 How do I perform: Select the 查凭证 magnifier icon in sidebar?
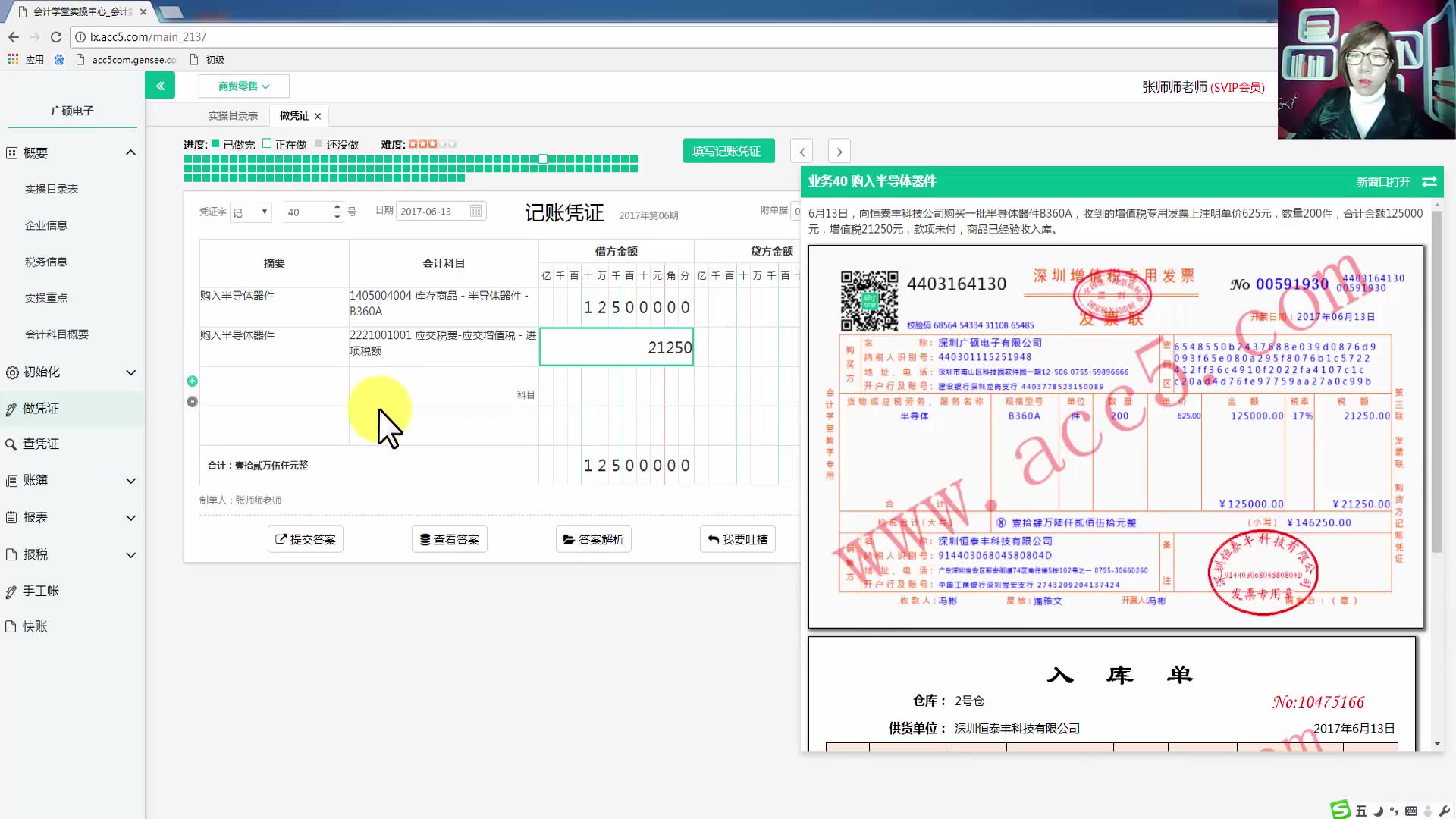point(11,444)
